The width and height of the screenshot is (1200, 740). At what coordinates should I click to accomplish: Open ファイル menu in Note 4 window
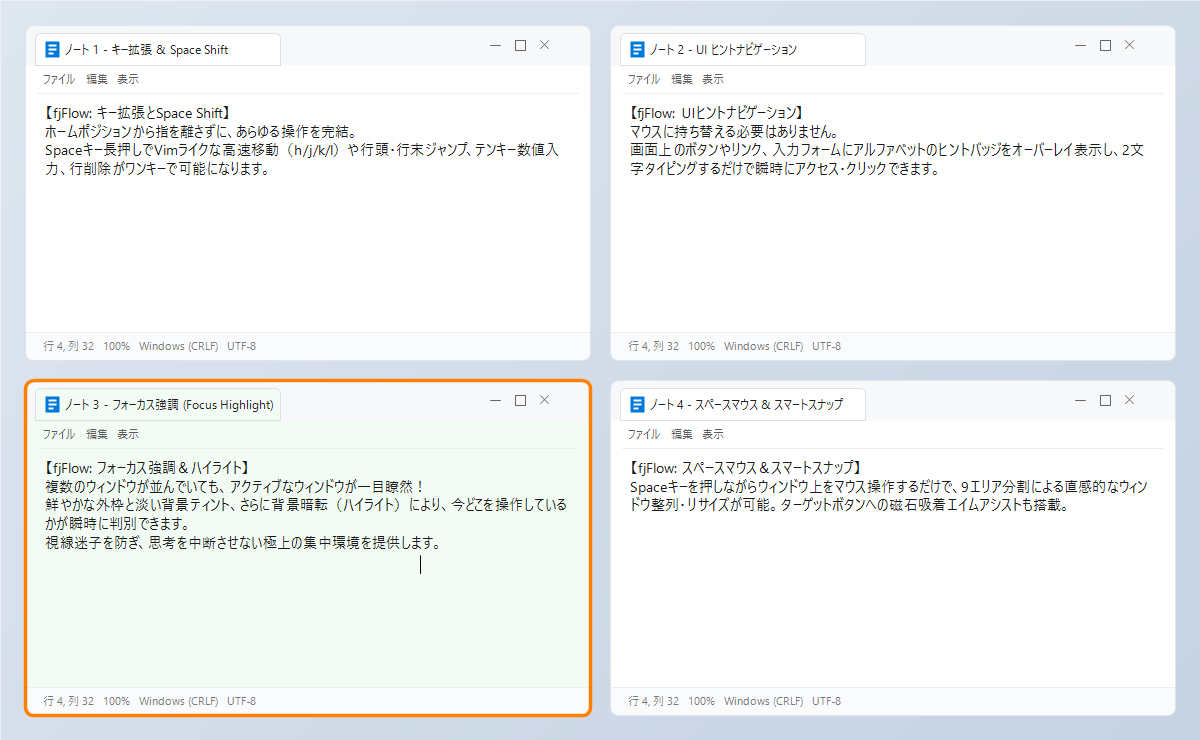(x=643, y=434)
